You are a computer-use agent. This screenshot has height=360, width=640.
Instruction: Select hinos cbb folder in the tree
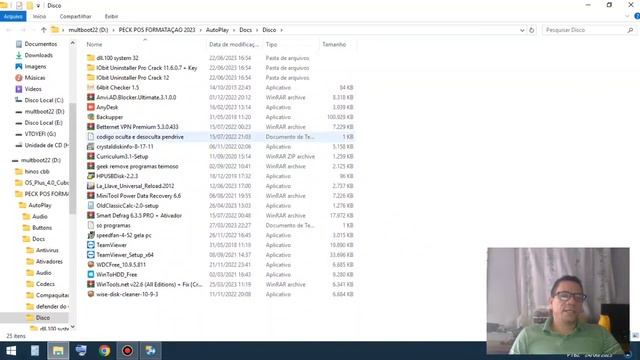(x=37, y=171)
